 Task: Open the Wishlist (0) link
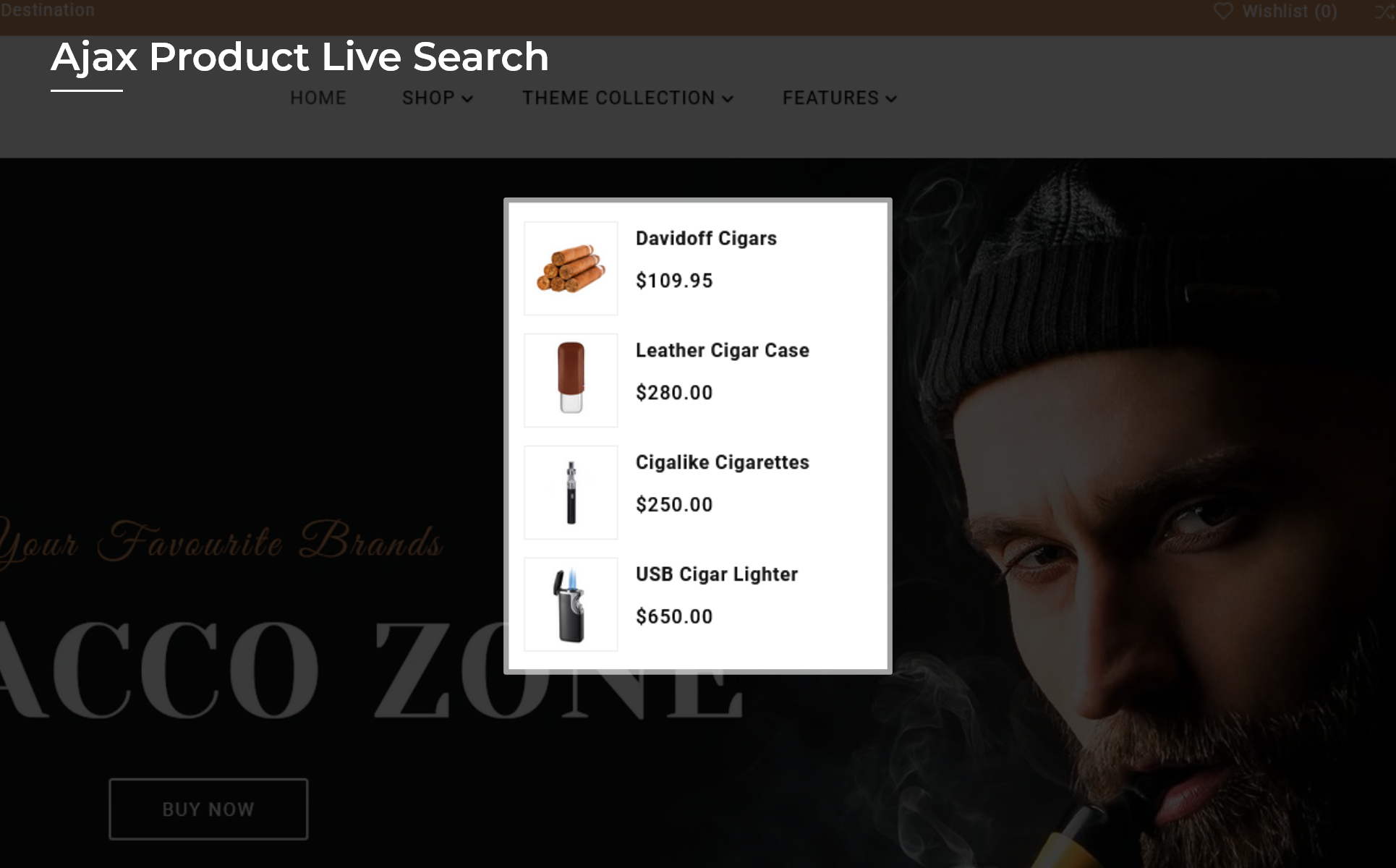(x=1275, y=12)
